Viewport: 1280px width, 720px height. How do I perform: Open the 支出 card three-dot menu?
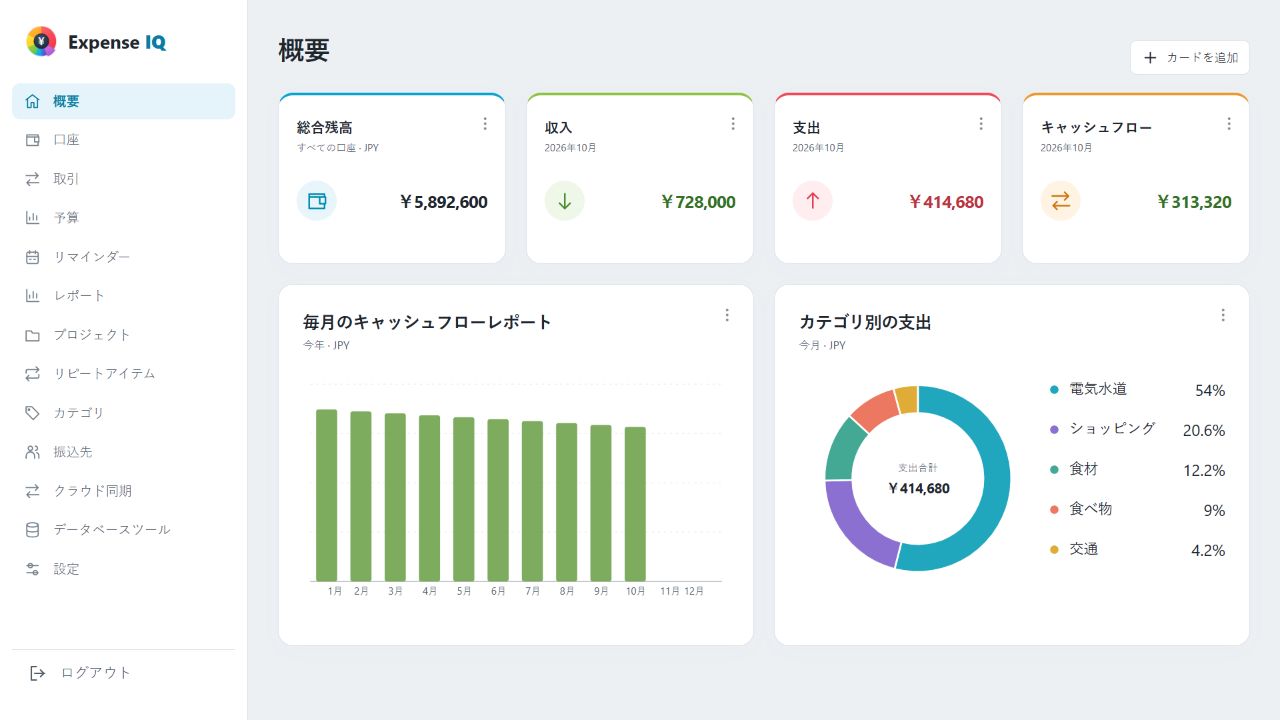[x=981, y=124]
